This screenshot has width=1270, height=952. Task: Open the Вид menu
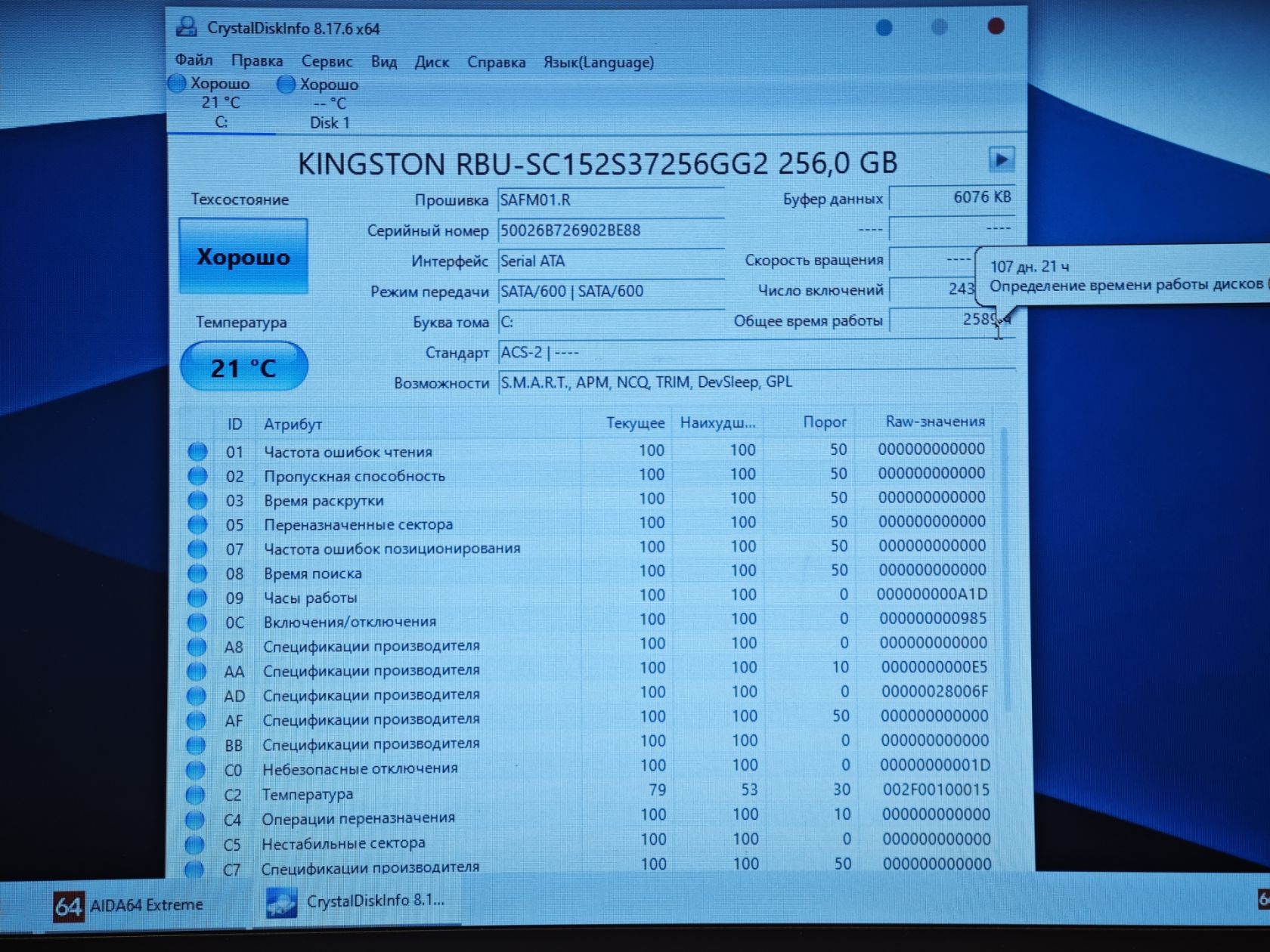click(384, 61)
